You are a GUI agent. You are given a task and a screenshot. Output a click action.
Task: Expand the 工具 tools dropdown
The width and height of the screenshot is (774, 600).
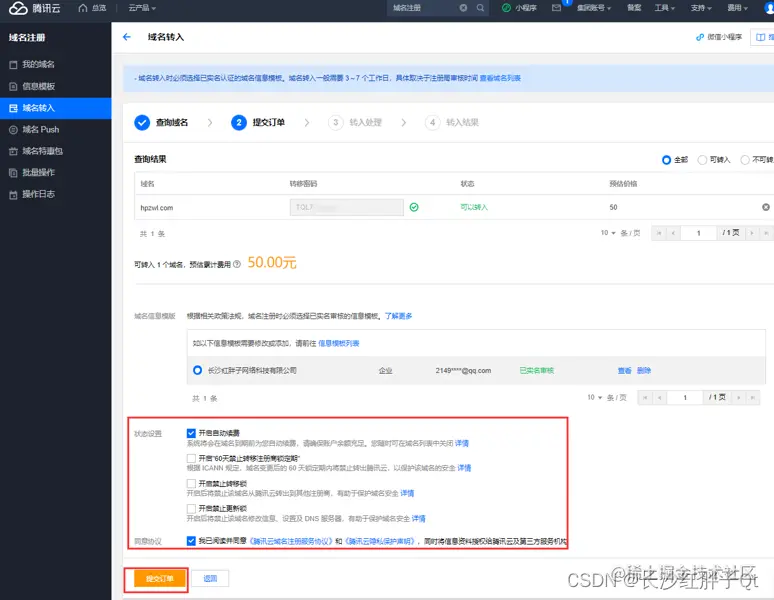tap(664, 8)
